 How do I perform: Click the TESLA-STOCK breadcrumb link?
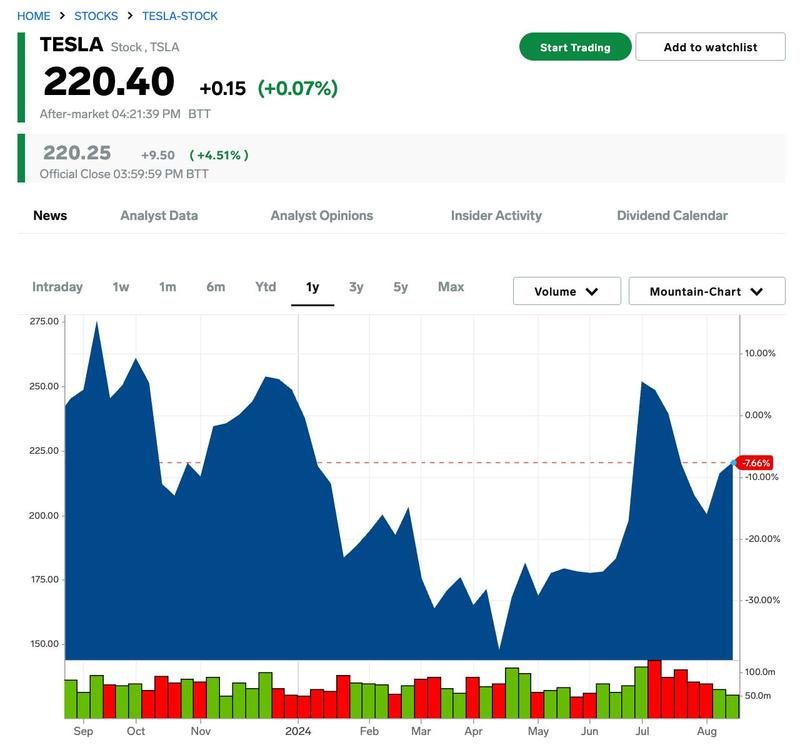coord(180,16)
